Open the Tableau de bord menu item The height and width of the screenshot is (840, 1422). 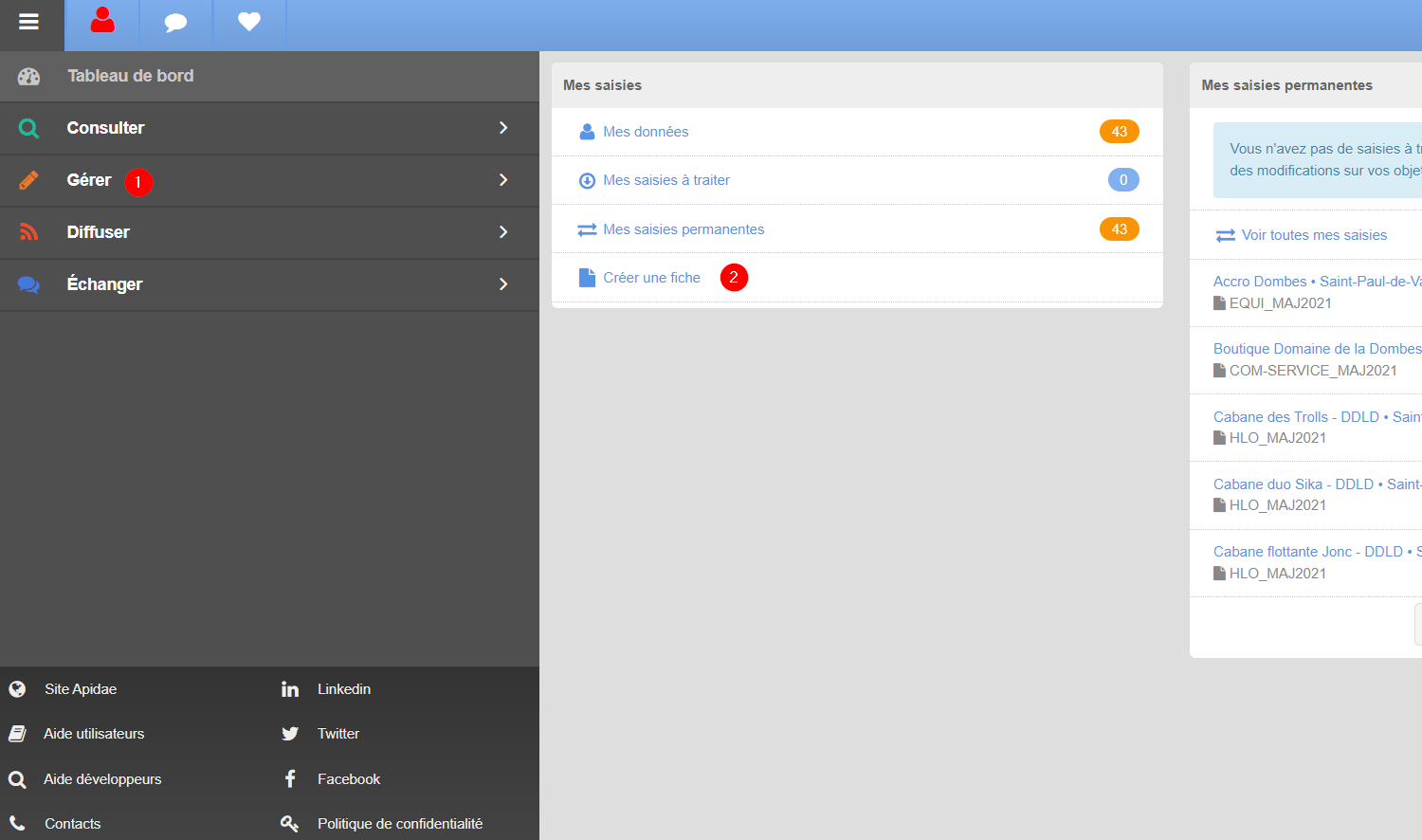pyautogui.click(x=269, y=77)
